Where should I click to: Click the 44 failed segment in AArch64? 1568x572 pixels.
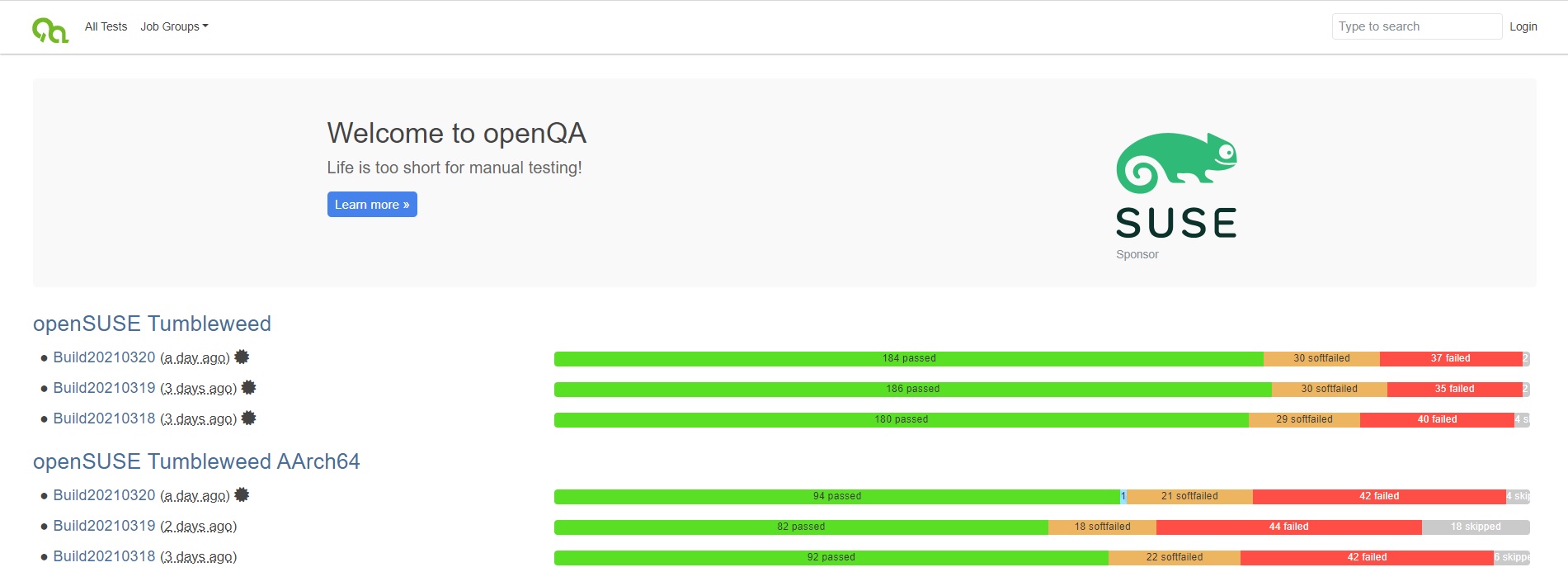[x=1288, y=527]
